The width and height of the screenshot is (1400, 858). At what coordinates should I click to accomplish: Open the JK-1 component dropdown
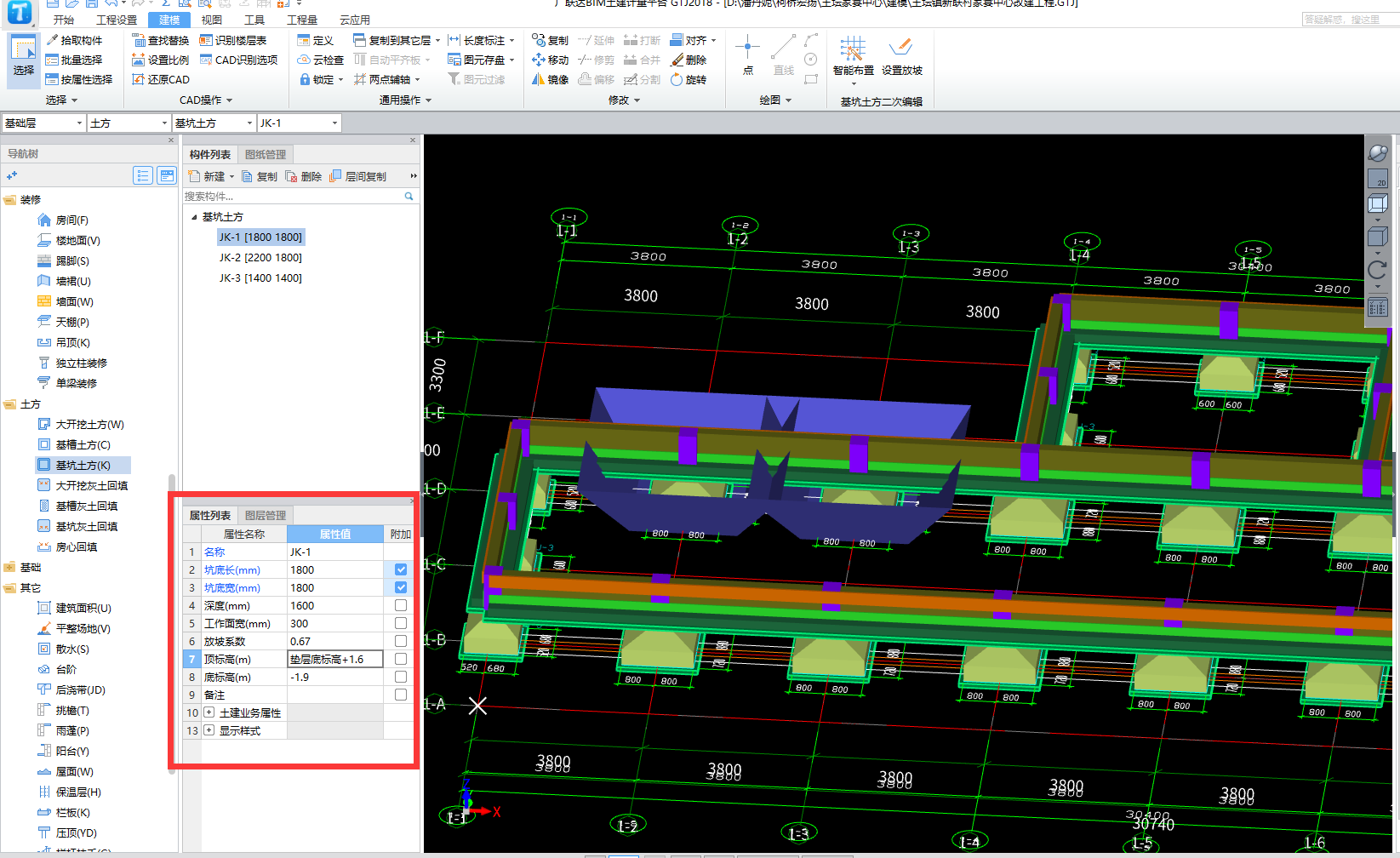(x=299, y=123)
